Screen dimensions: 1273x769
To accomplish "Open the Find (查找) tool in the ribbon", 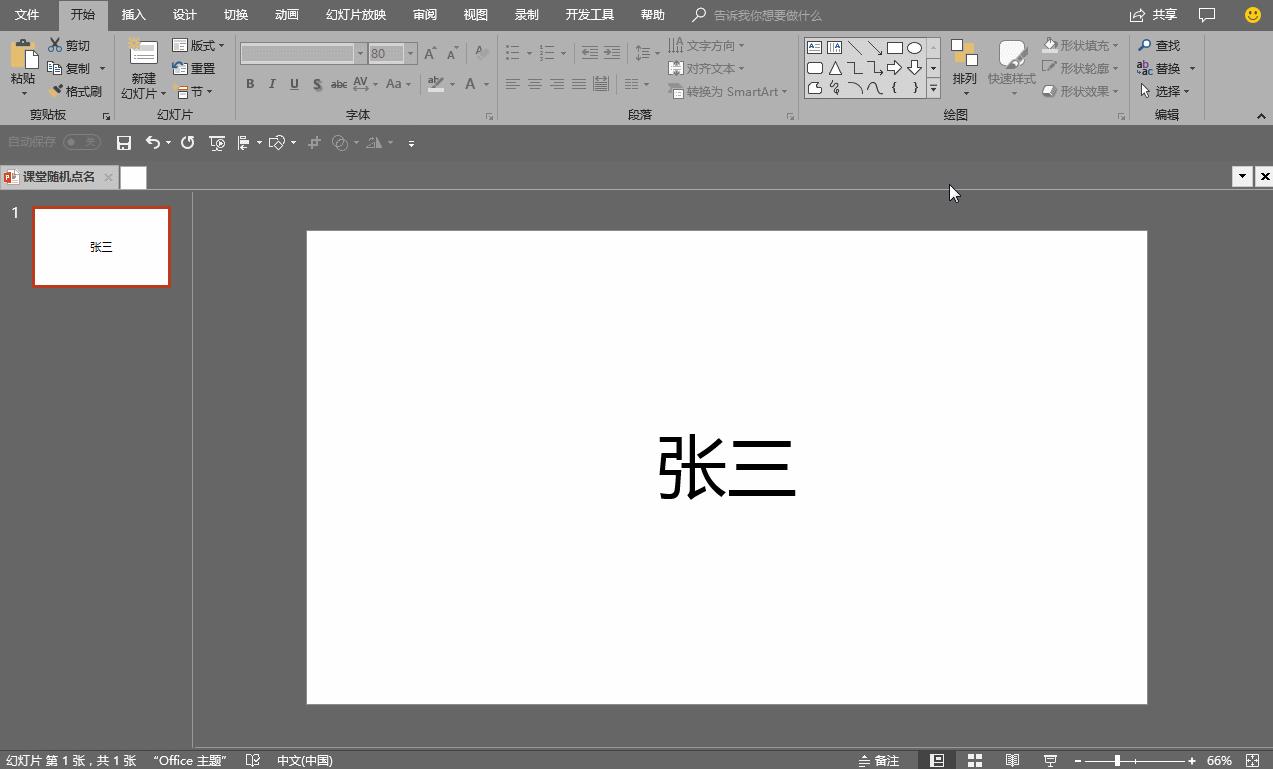I will (1162, 44).
